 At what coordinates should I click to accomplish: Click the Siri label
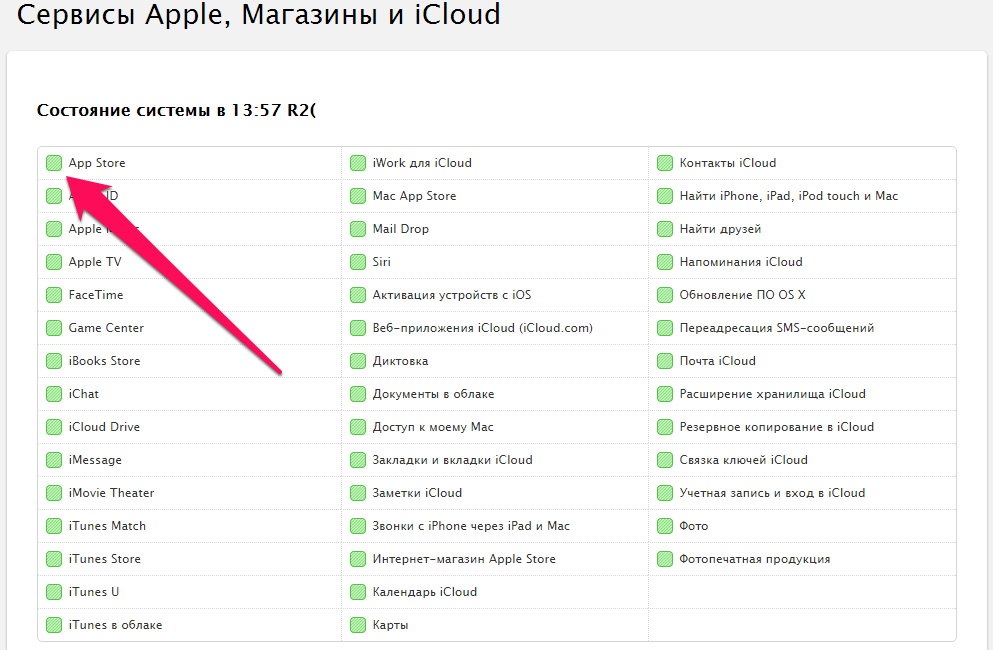381,262
